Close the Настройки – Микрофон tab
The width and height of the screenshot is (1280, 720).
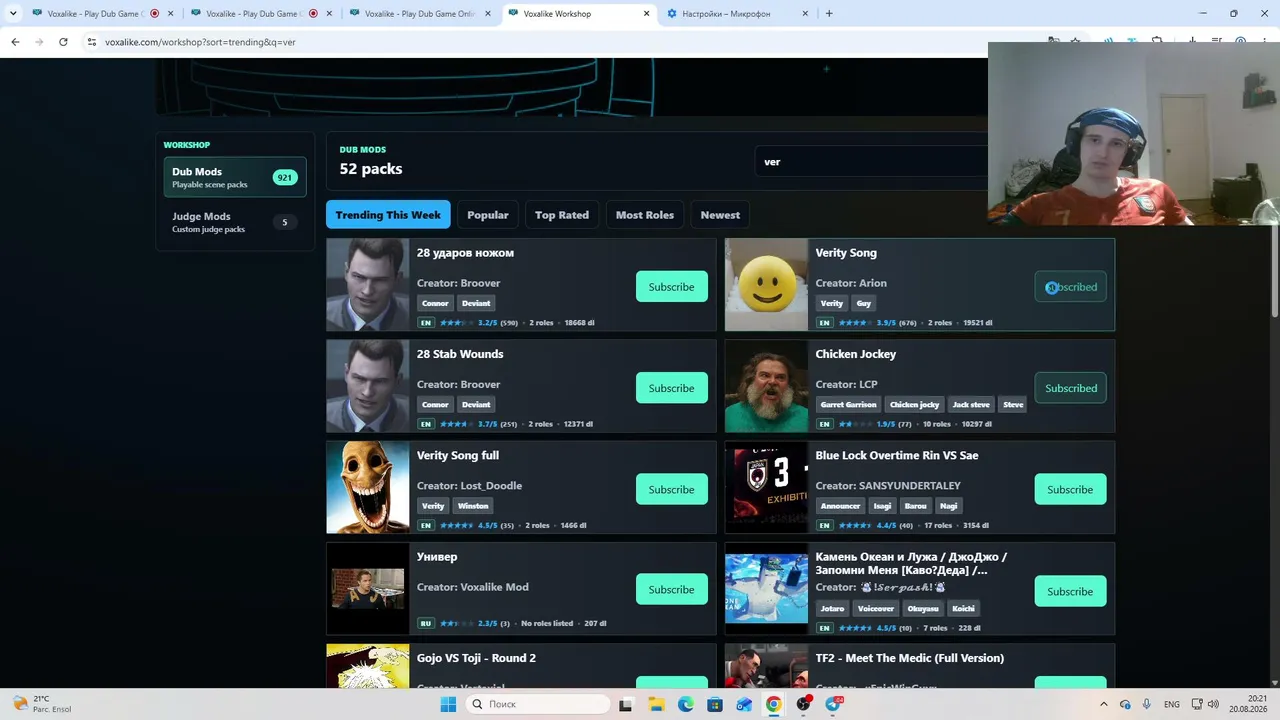point(806,14)
